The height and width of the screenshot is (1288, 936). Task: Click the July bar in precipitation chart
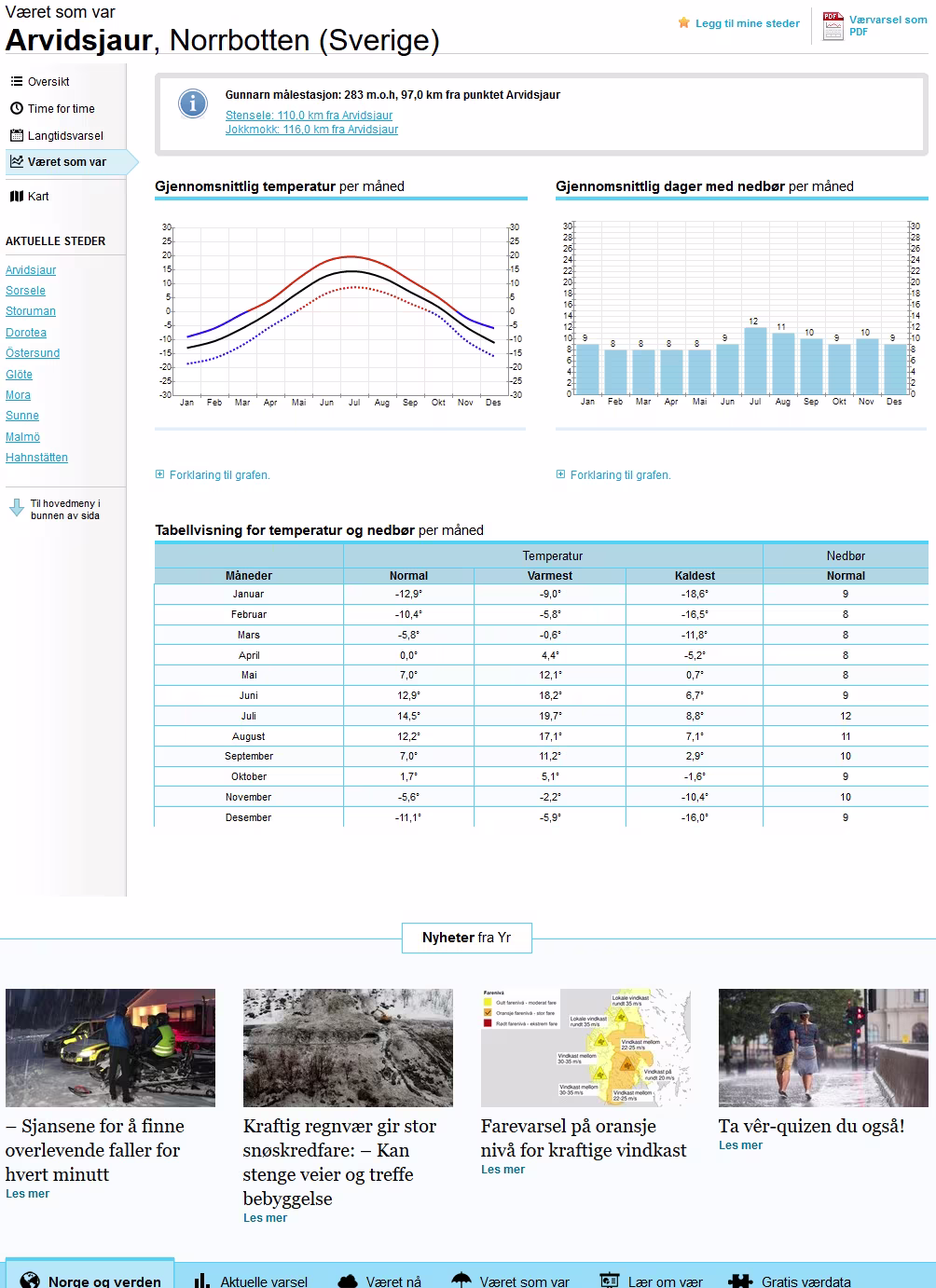[755, 362]
